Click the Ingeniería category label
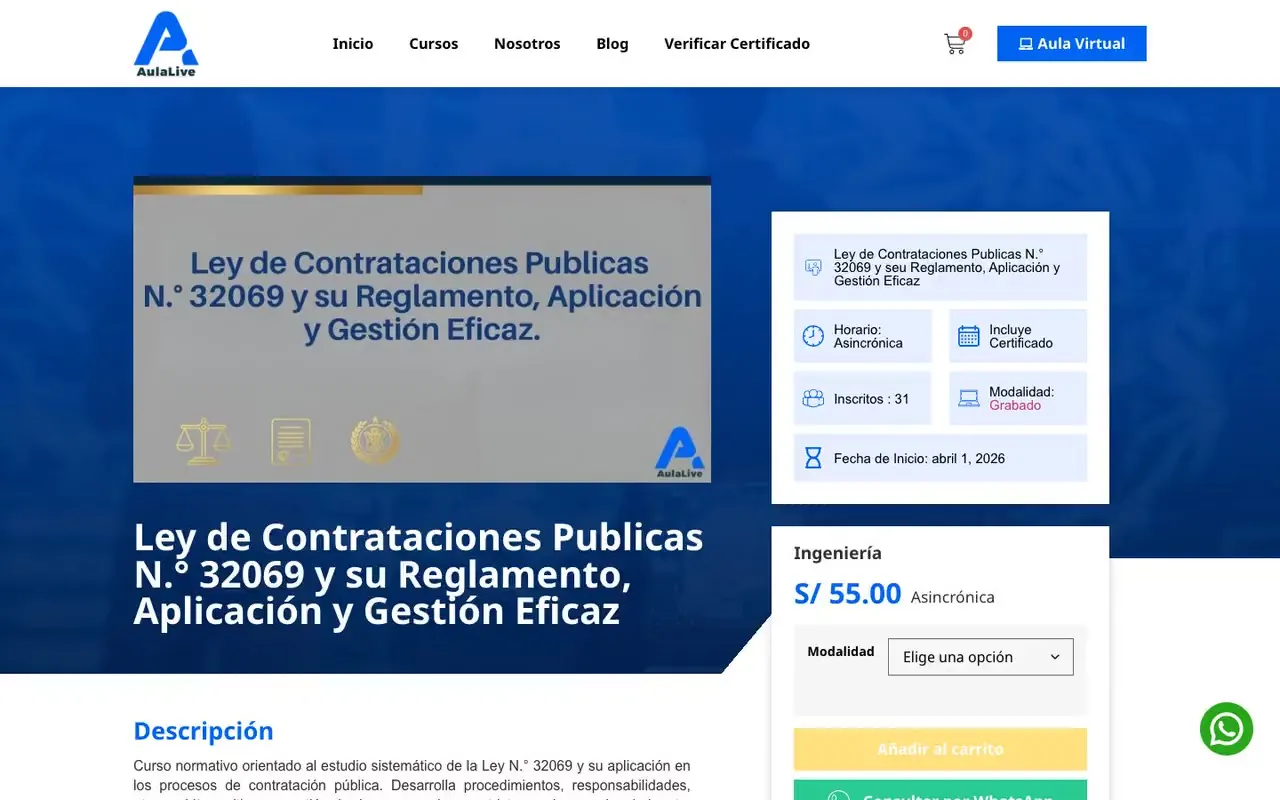Image resolution: width=1280 pixels, height=800 pixels. coord(838,553)
